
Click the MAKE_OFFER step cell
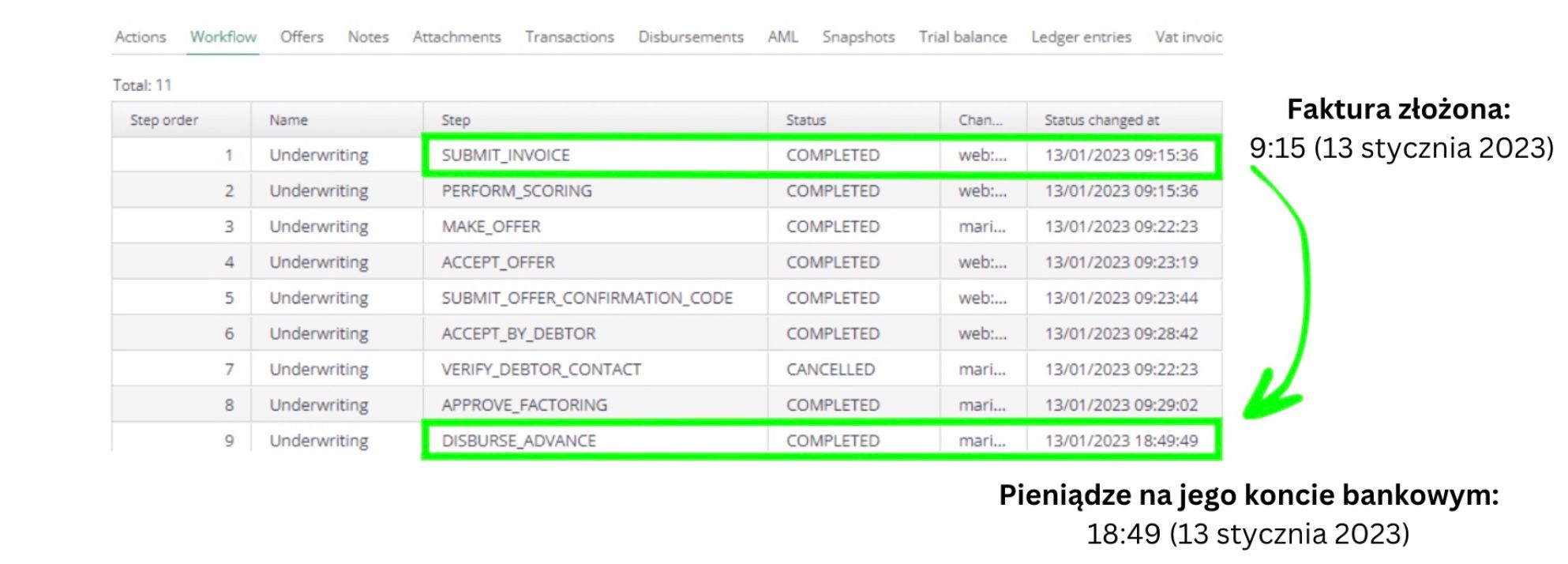491,227
